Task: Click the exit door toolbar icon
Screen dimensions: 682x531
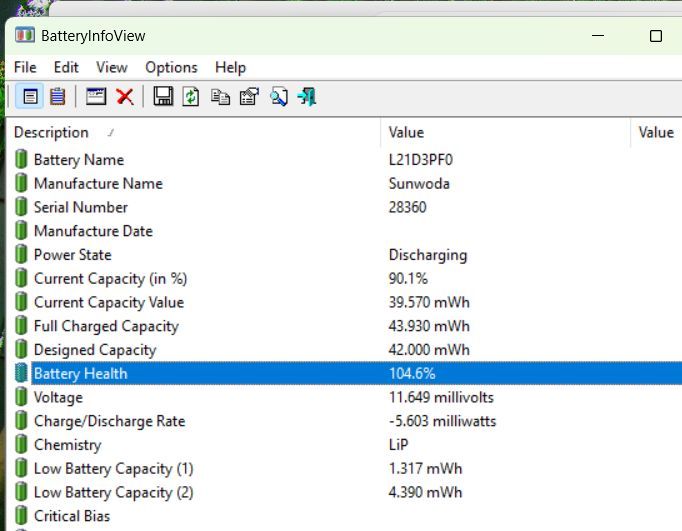Action: pyautogui.click(x=307, y=97)
